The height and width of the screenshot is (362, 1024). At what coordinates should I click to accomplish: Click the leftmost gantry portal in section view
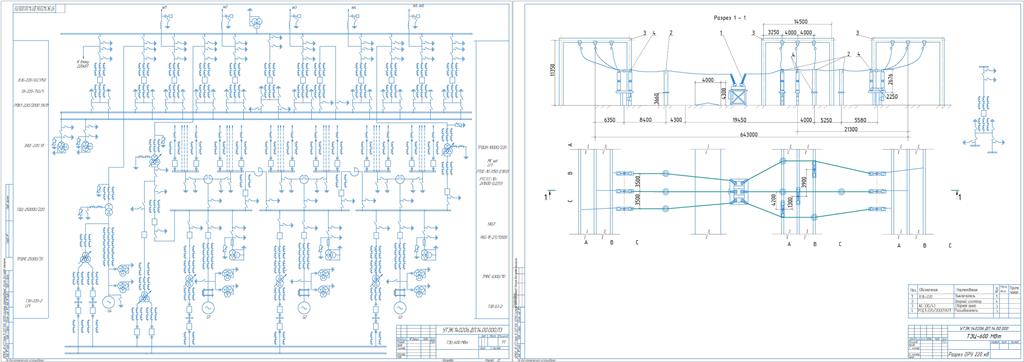[x=593, y=72]
